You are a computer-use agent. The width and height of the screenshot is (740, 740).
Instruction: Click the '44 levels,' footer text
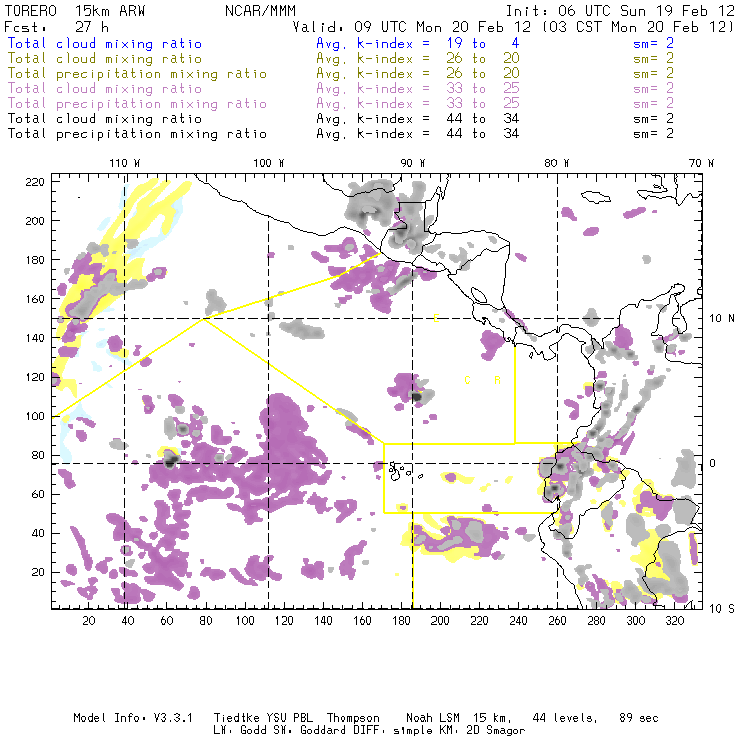pyautogui.click(x=565, y=718)
